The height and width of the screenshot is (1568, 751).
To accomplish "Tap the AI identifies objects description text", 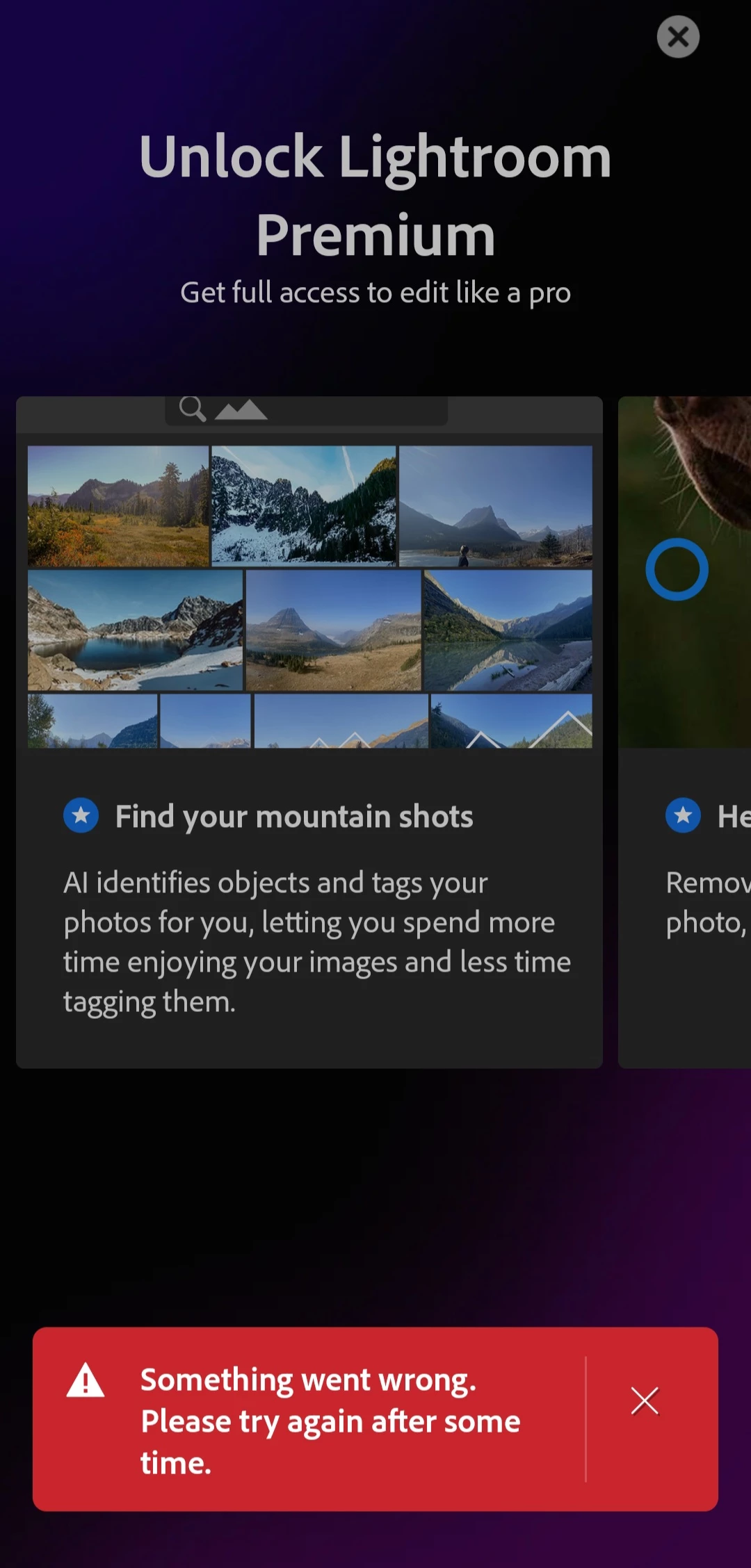I will (x=317, y=942).
